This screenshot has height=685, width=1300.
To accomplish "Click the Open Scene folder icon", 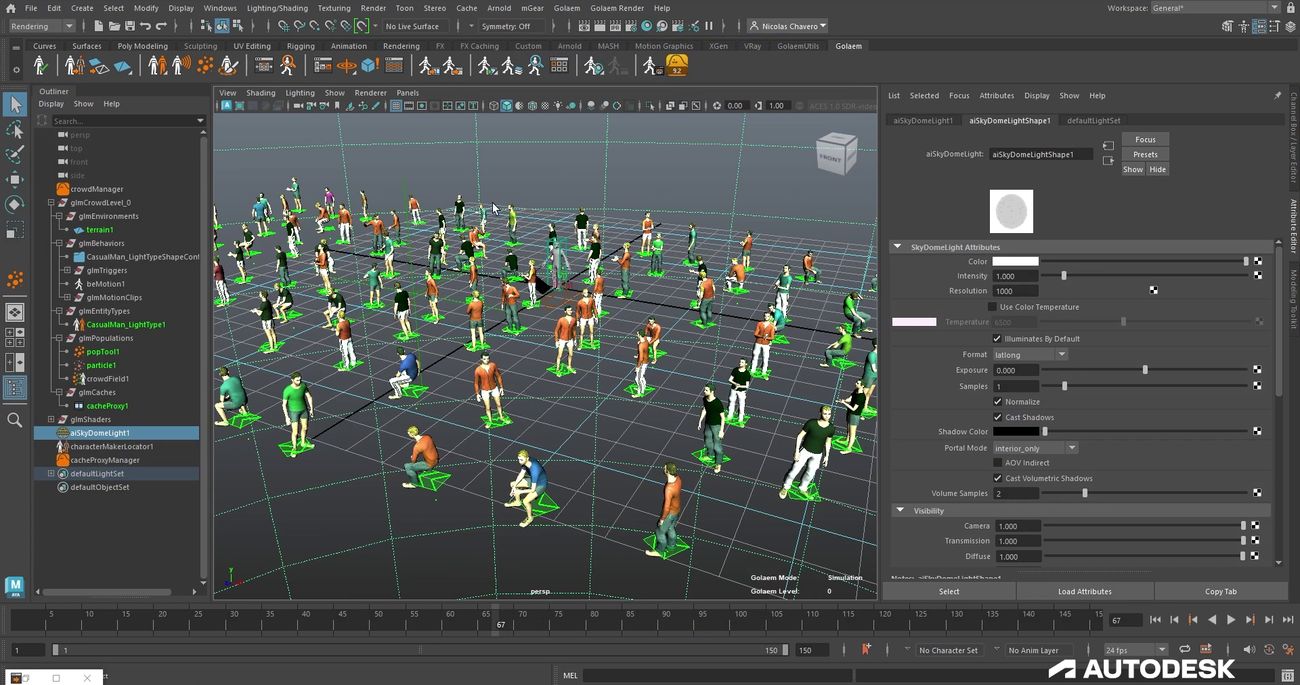I will [115, 26].
